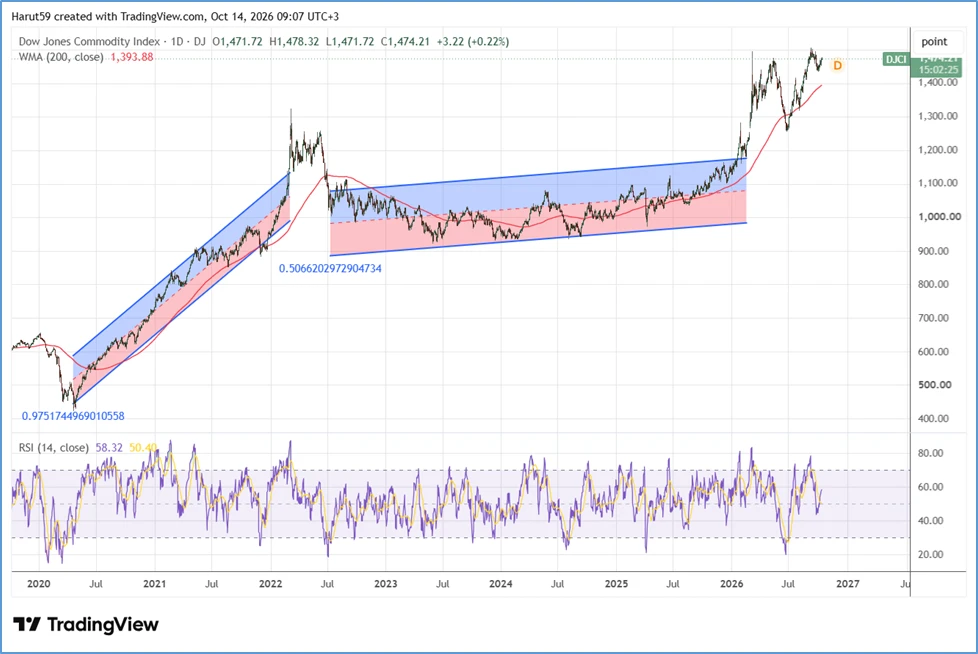
Task: Select the "Dow Jones Commodity Index" symbol title
Action: pos(89,42)
